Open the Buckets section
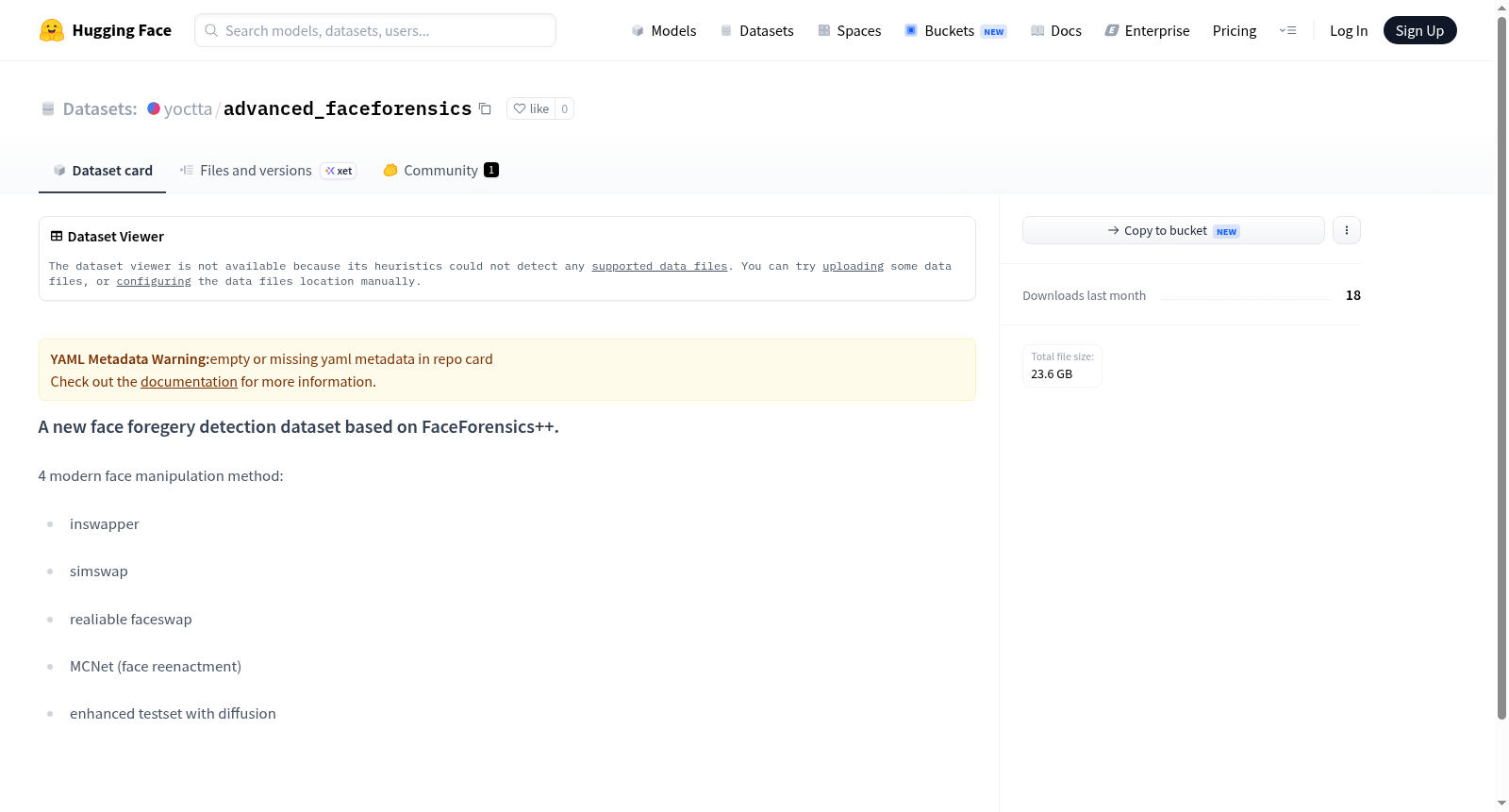 (x=955, y=30)
